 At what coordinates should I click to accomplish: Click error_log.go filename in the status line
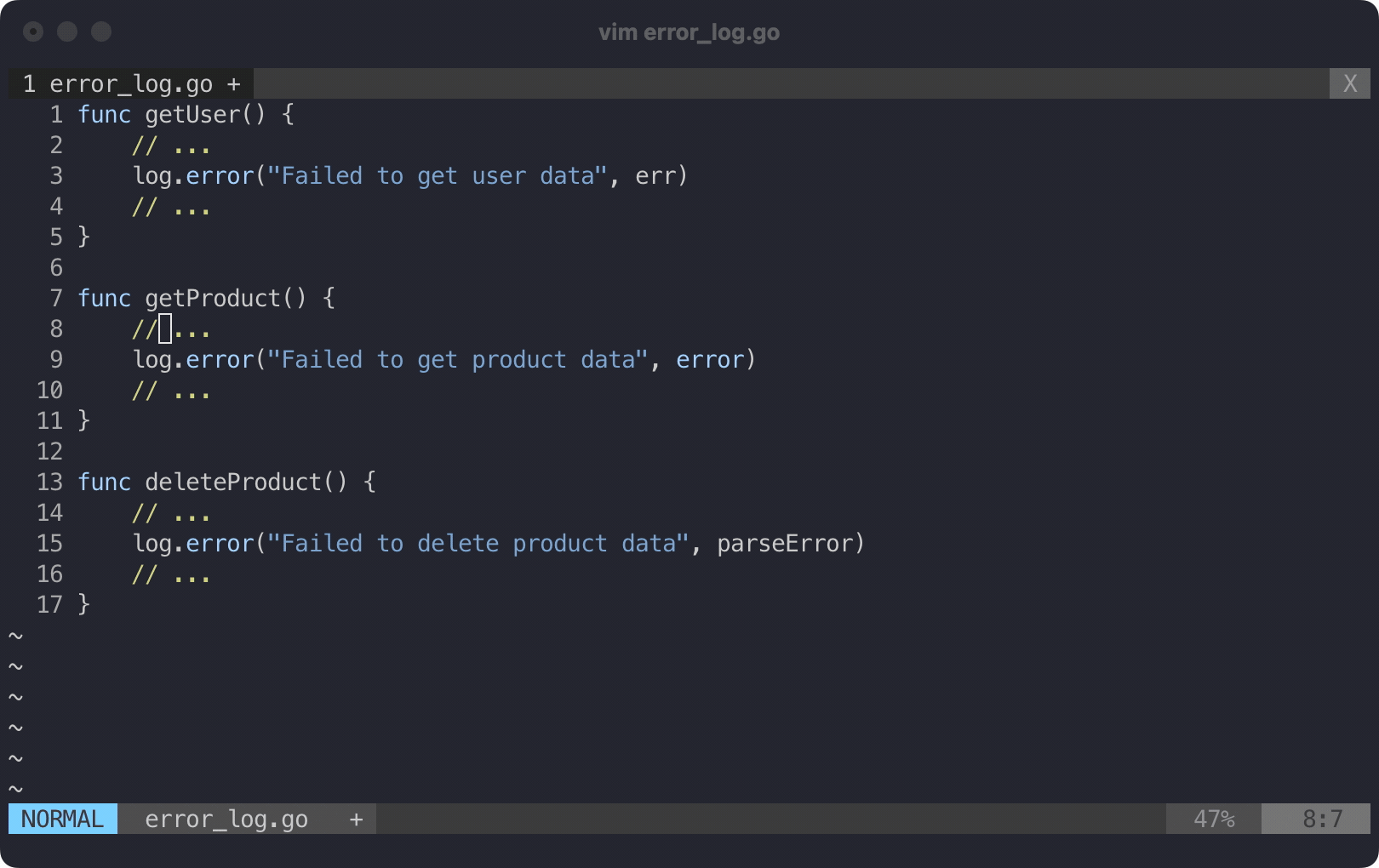pyautogui.click(x=226, y=819)
